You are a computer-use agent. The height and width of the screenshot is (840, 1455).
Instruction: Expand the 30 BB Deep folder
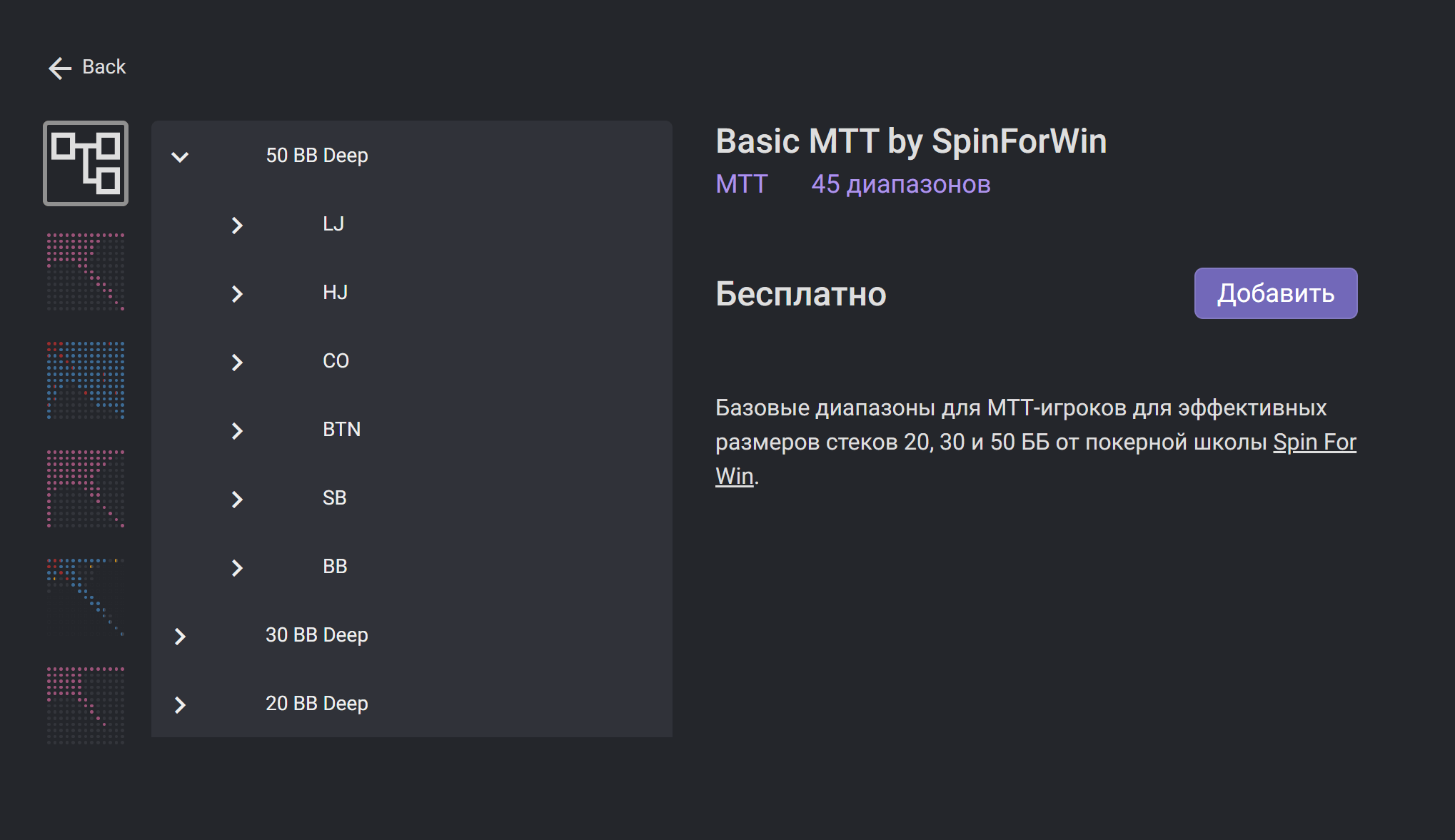(x=180, y=637)
